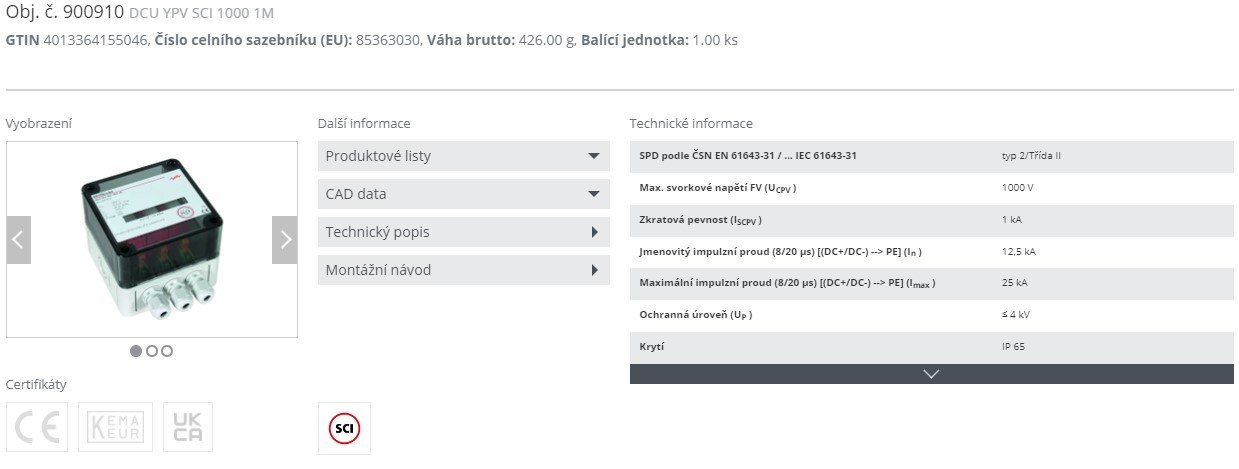Image resolution: width=1239 pixels, height=469 pixels.
Task: Click the arrow icon beside Montážní návod
Action: pos(594,270)
